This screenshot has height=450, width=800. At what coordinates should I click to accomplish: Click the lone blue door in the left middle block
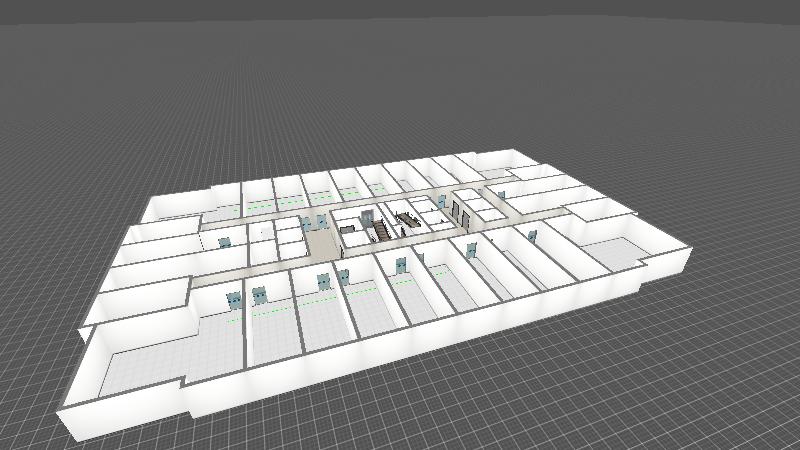coord(224,242)
